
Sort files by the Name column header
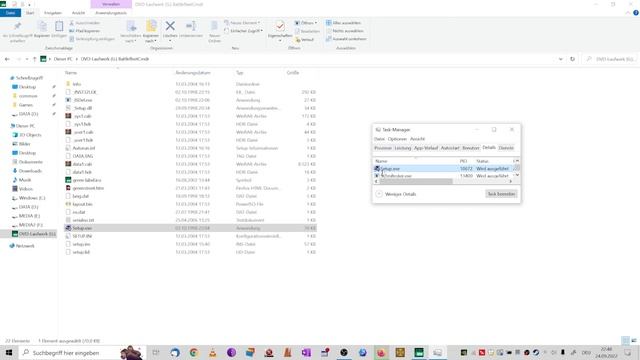[x=71, y=73]
